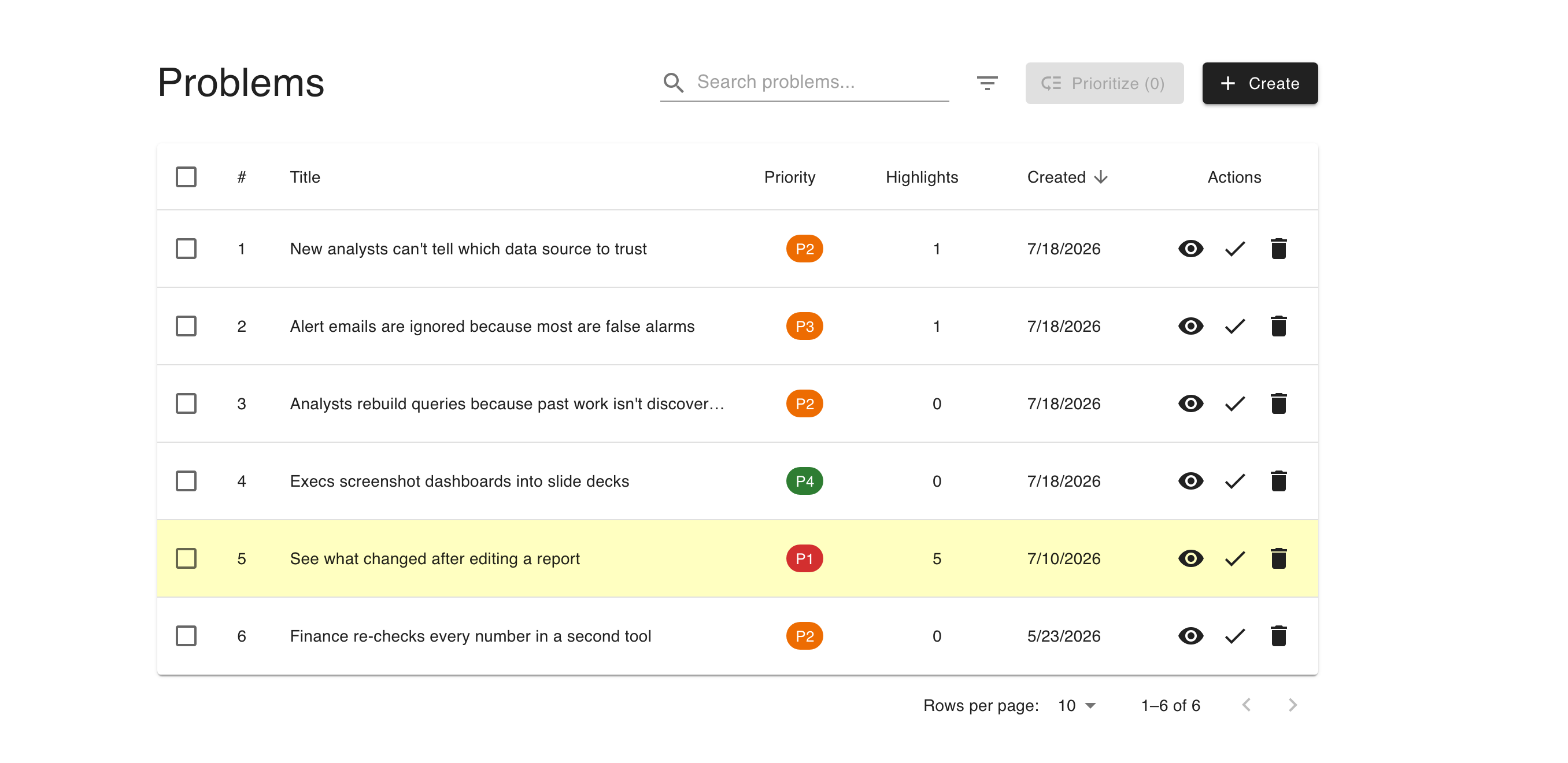Image resolution: width=1568 pixels, height=763 pixels.
Task: Mark problem 5 resolved with checkmark
Action: (1234, 558)
